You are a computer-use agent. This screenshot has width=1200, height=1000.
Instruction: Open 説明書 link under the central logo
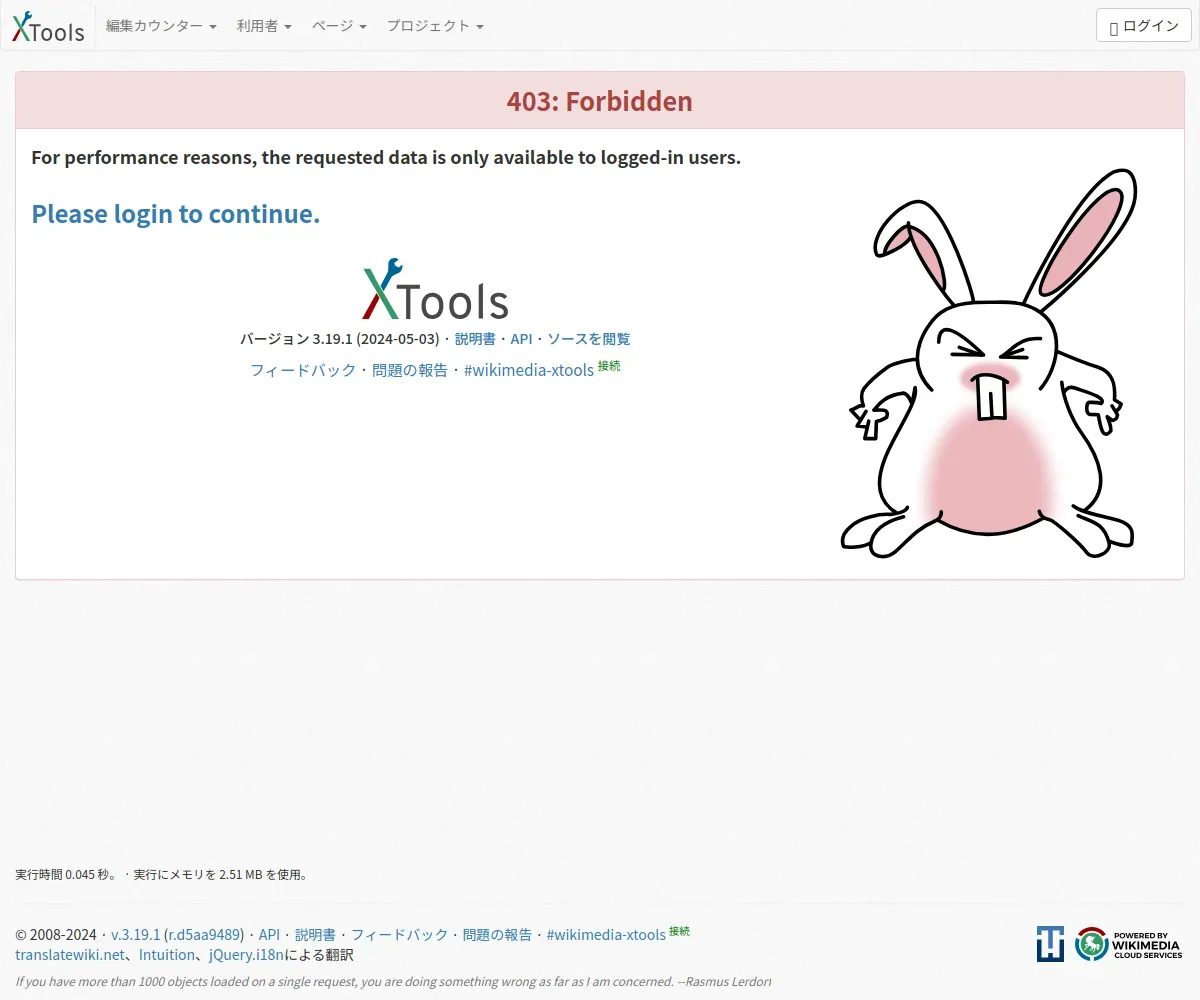coord(475,339)
